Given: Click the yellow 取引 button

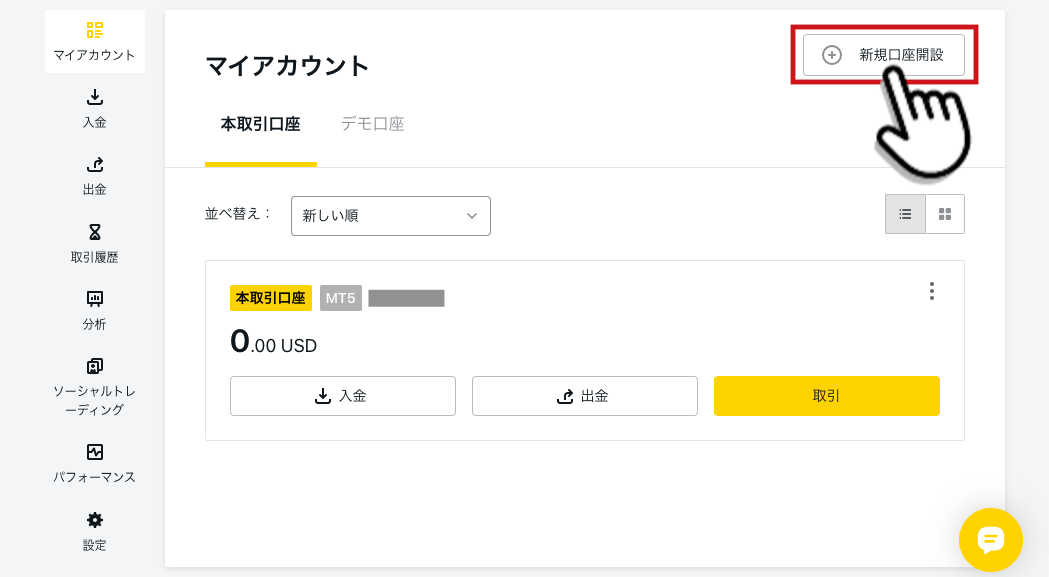Looking at the screenshot, I should tap(826, 396).
